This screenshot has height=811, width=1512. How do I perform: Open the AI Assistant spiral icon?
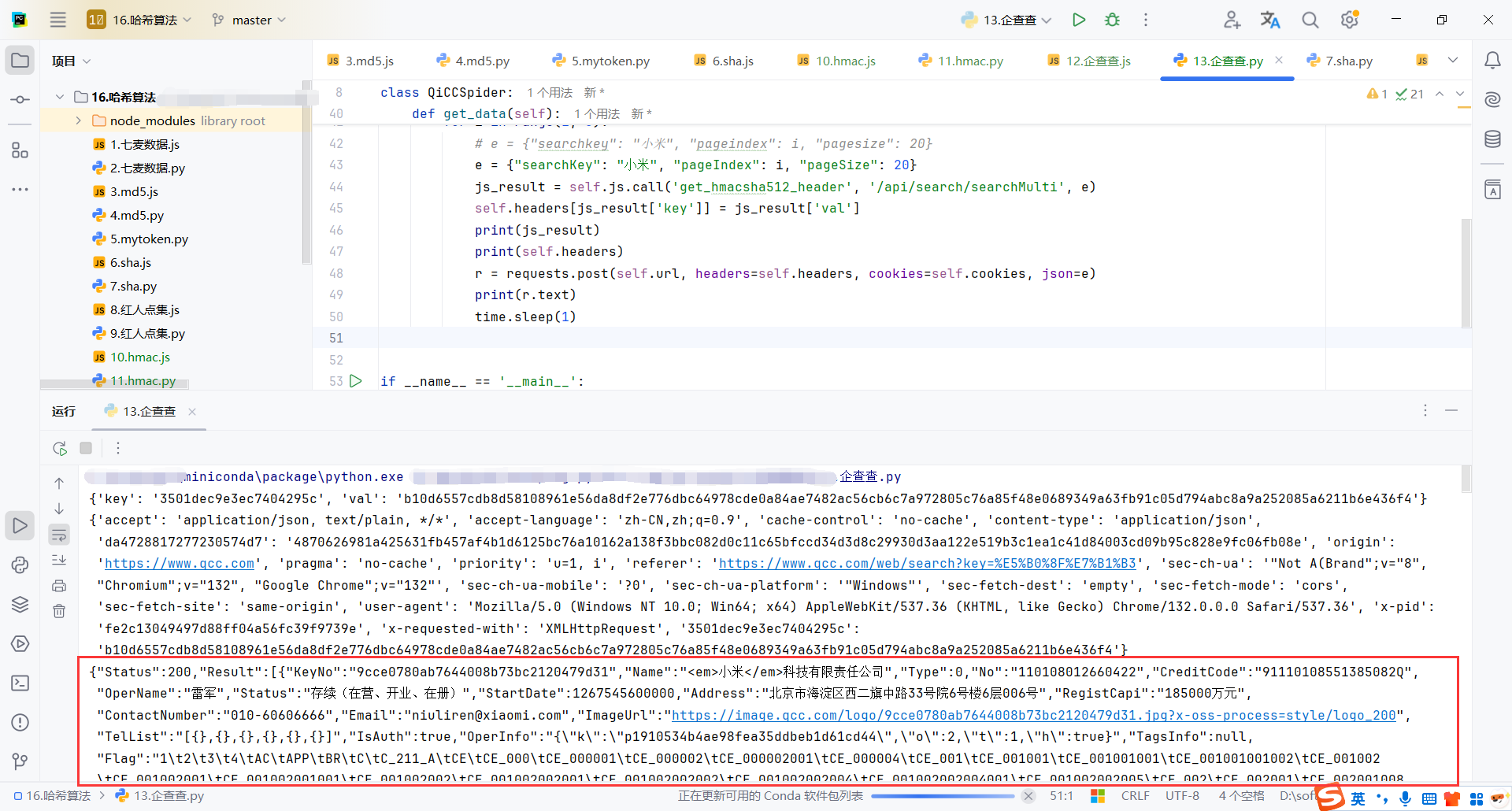click(x=1492, y=99)
